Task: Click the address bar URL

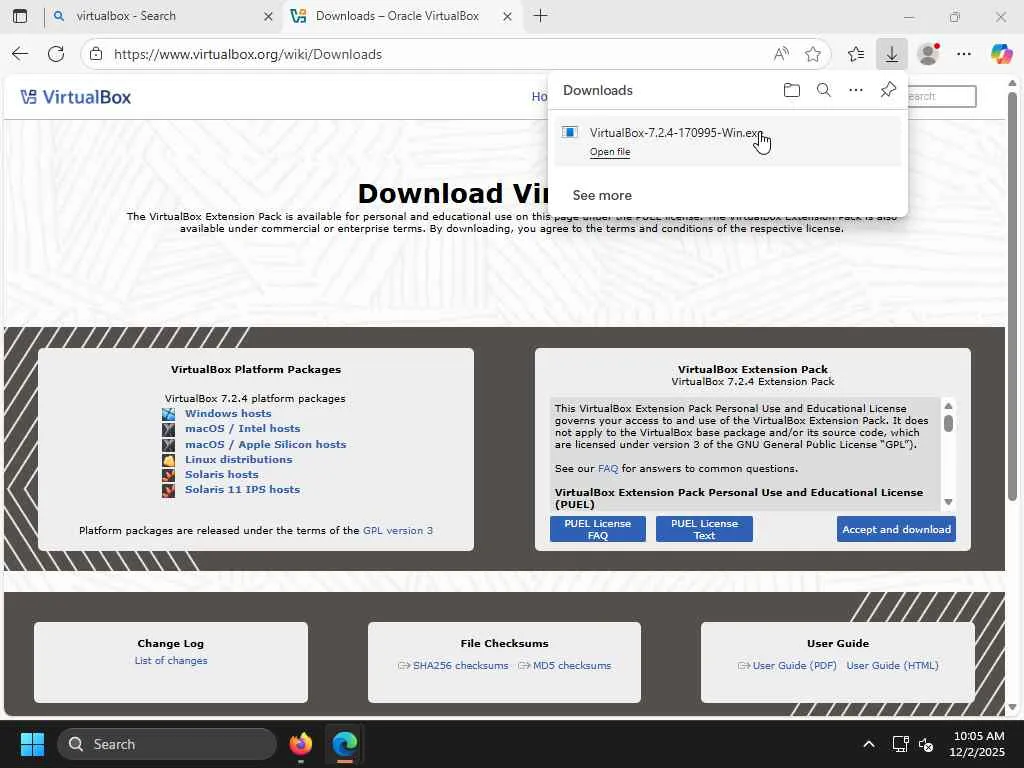Action: 248,54
